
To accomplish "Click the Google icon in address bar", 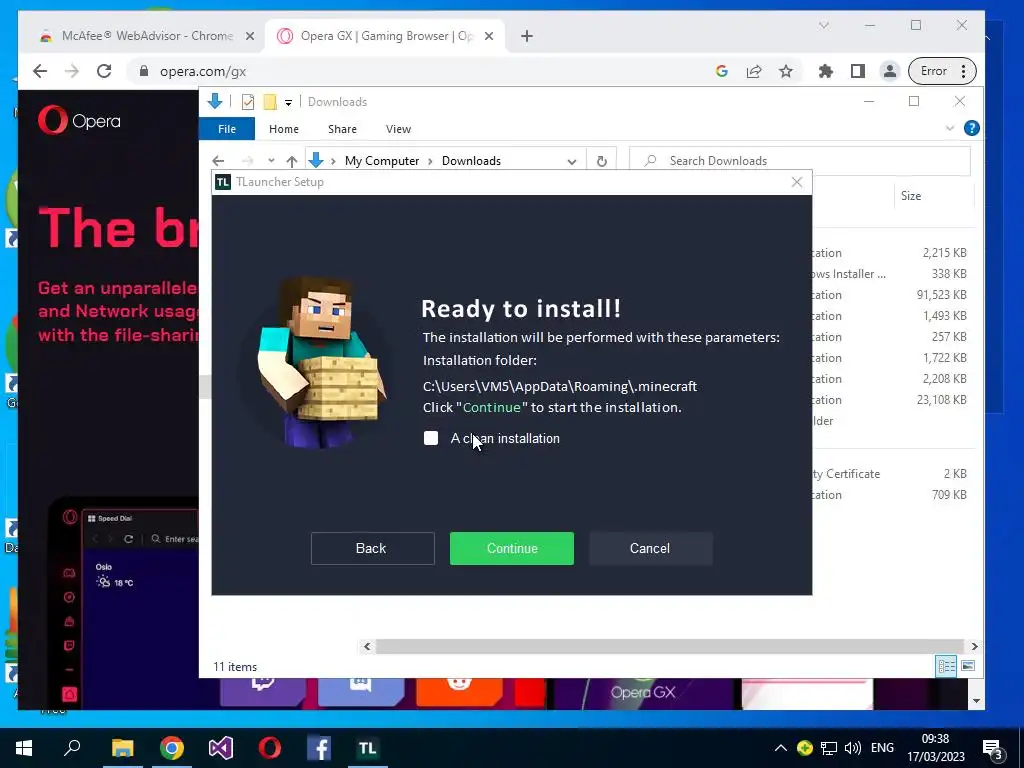I will tap(722, 71).
